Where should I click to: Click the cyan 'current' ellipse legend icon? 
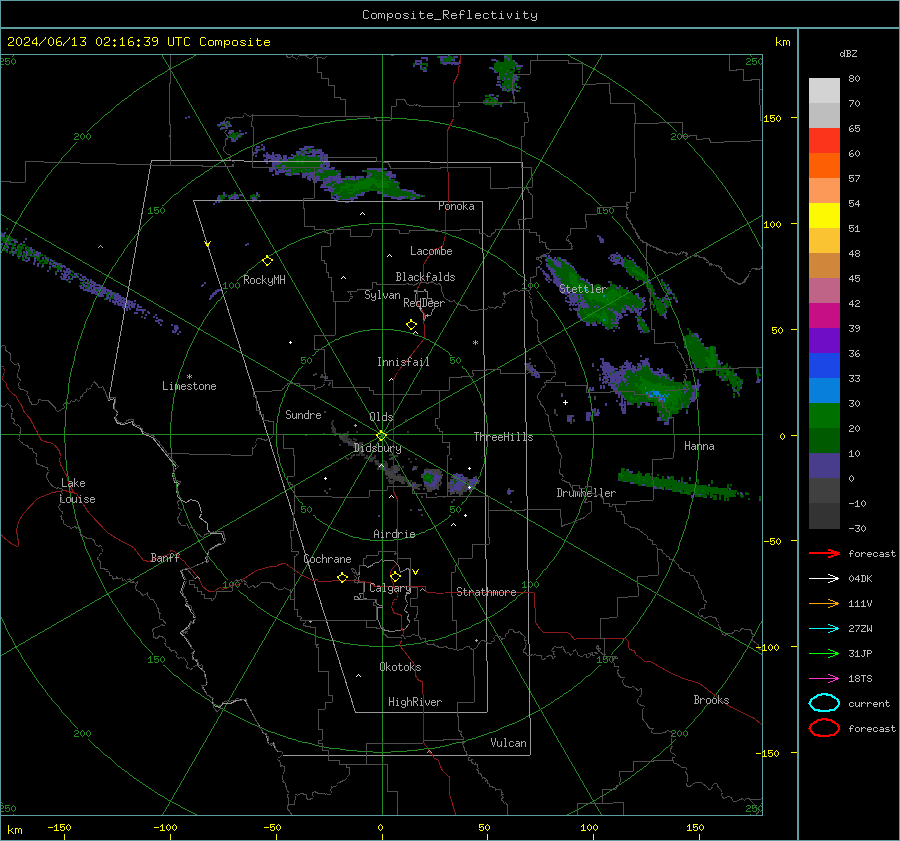pos(824,703)
